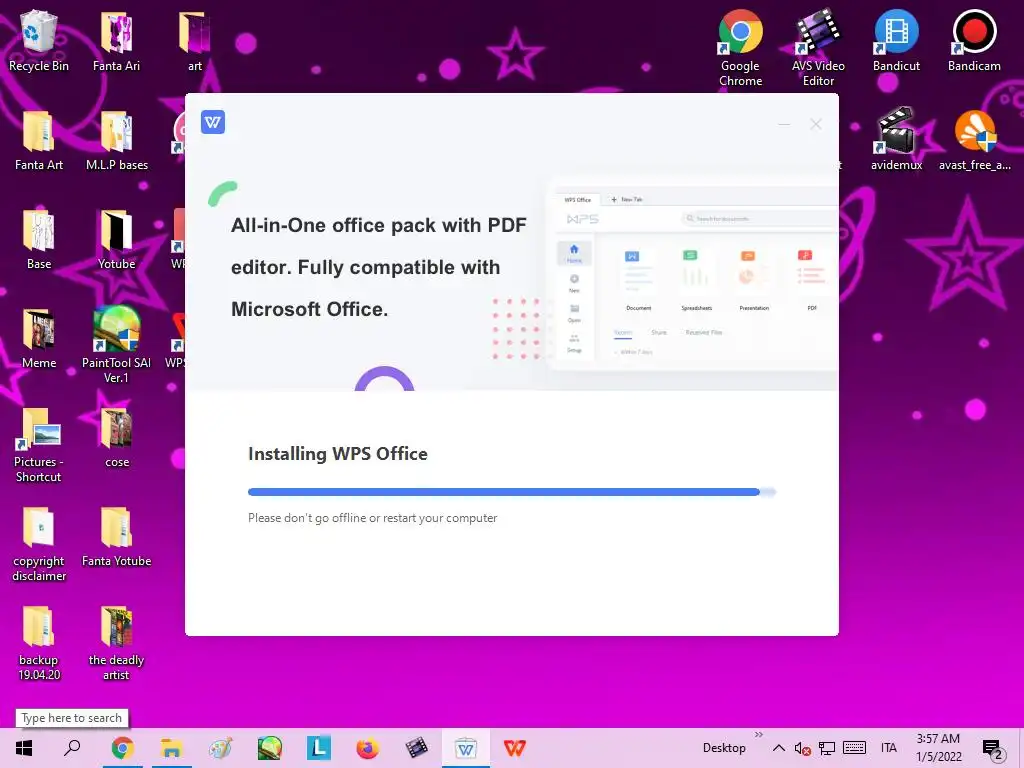Launch PaintTool SAI Ver.1 shortcut

click(x=116, y=345)
